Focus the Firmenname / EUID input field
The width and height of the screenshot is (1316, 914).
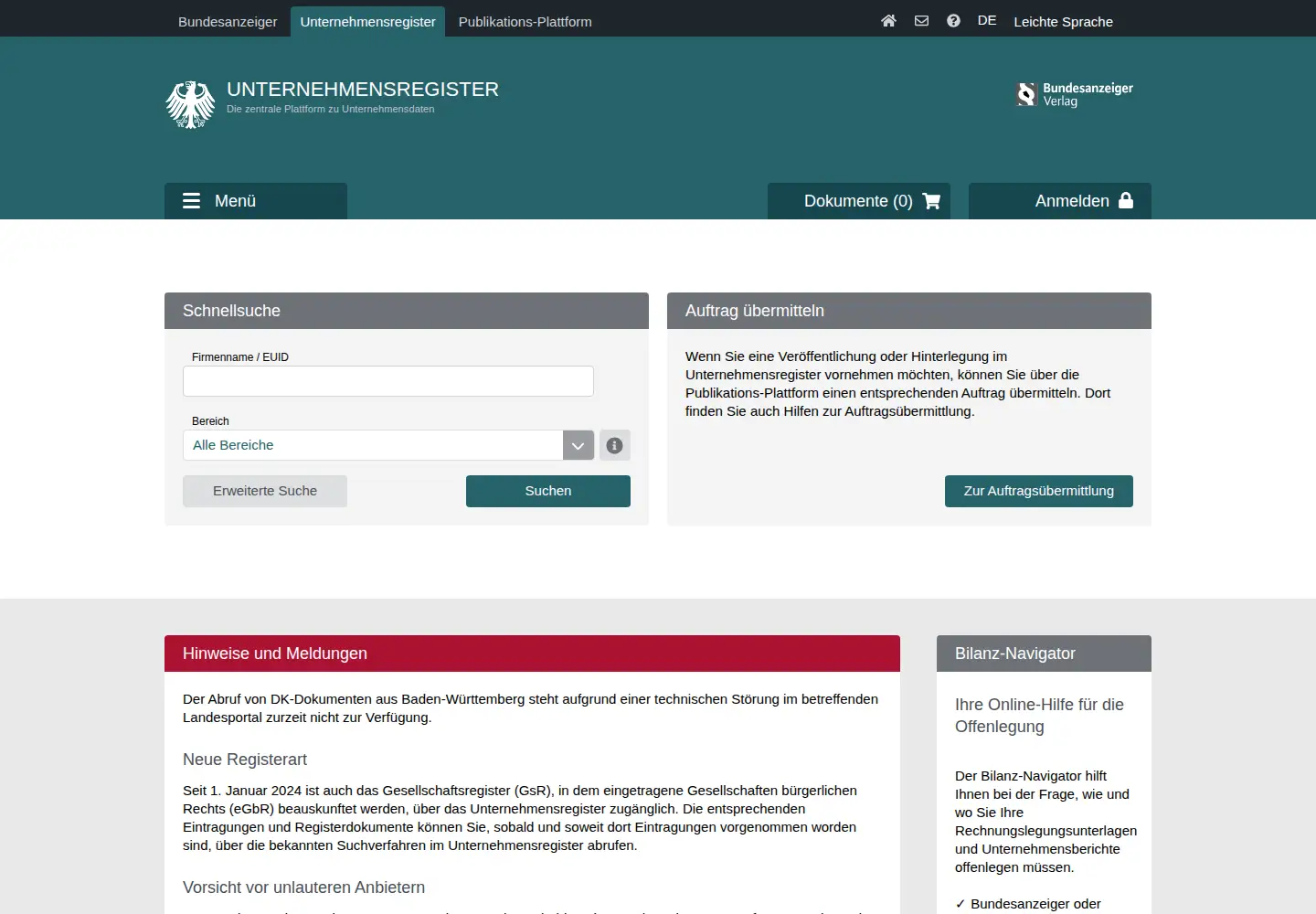click(388, 381)
